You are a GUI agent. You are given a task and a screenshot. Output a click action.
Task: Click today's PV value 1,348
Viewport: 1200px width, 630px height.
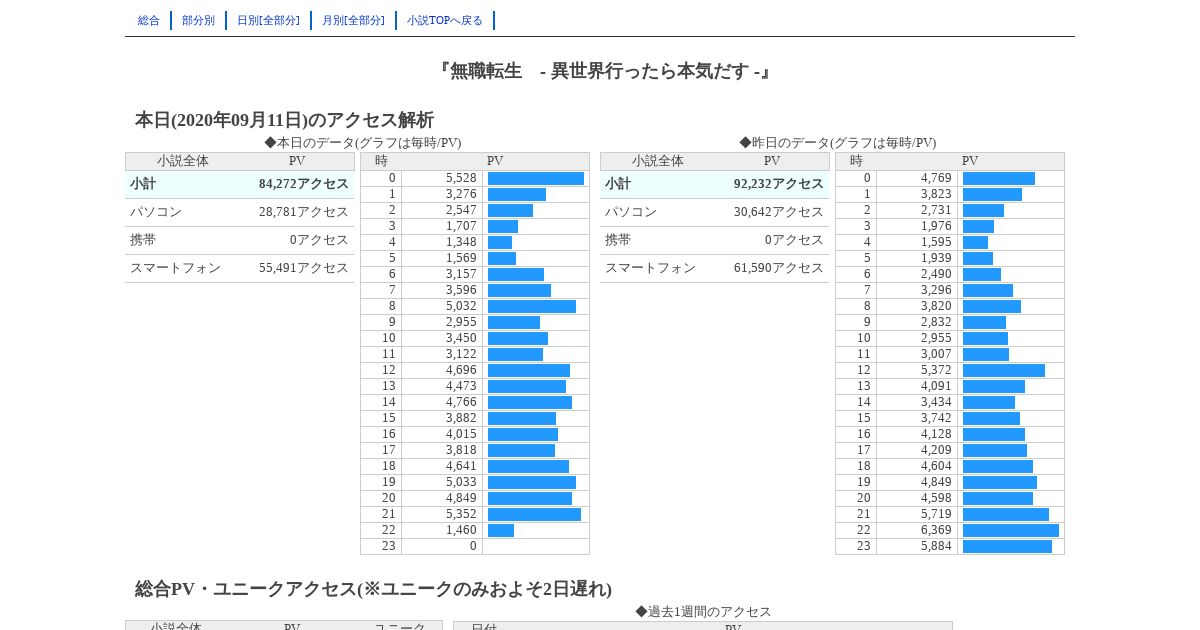[461, 243]
